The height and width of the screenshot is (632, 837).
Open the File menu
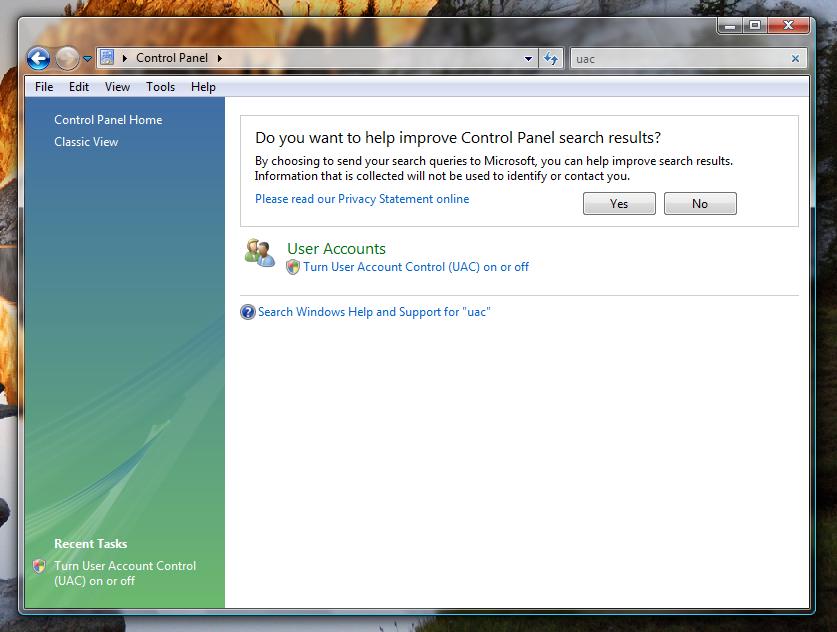[x=44, y=87]
